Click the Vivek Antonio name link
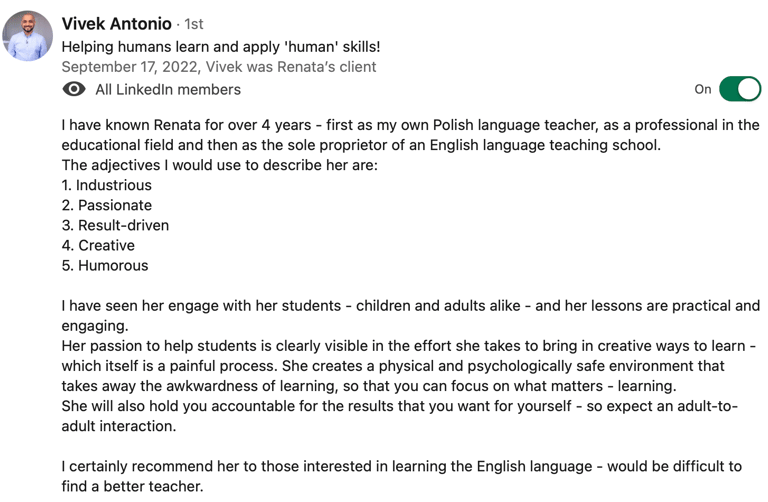This screenshot has width=768, height=502. (x=117, y=24)
